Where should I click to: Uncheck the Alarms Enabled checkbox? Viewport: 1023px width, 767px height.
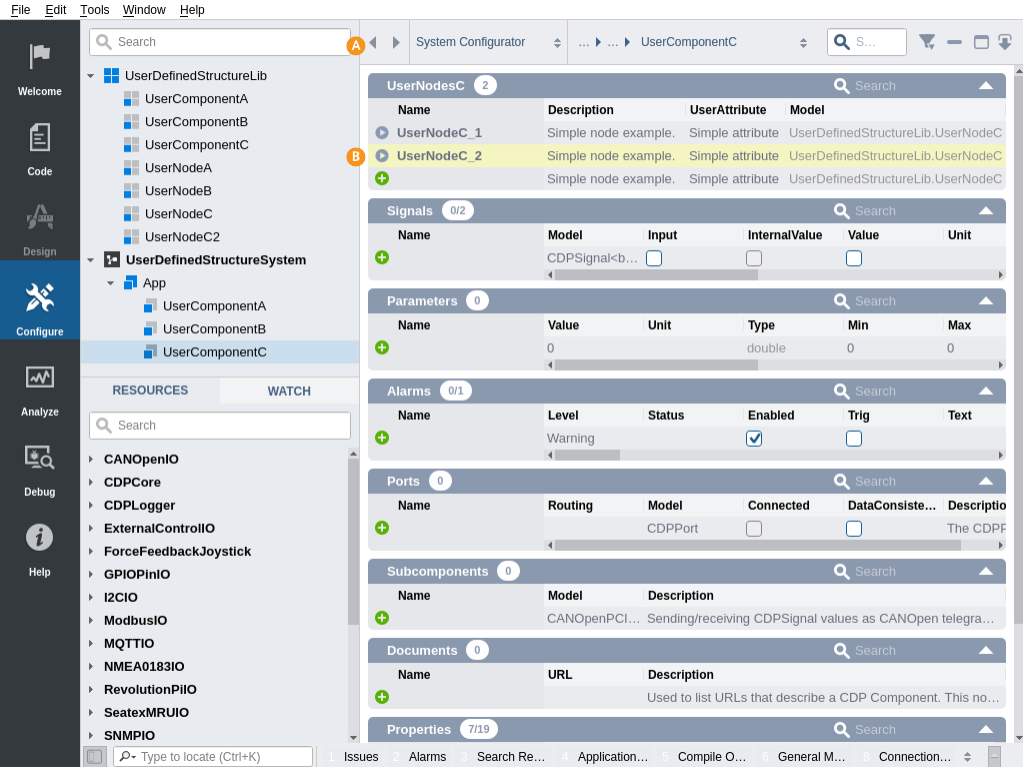(x=754, y=438)
